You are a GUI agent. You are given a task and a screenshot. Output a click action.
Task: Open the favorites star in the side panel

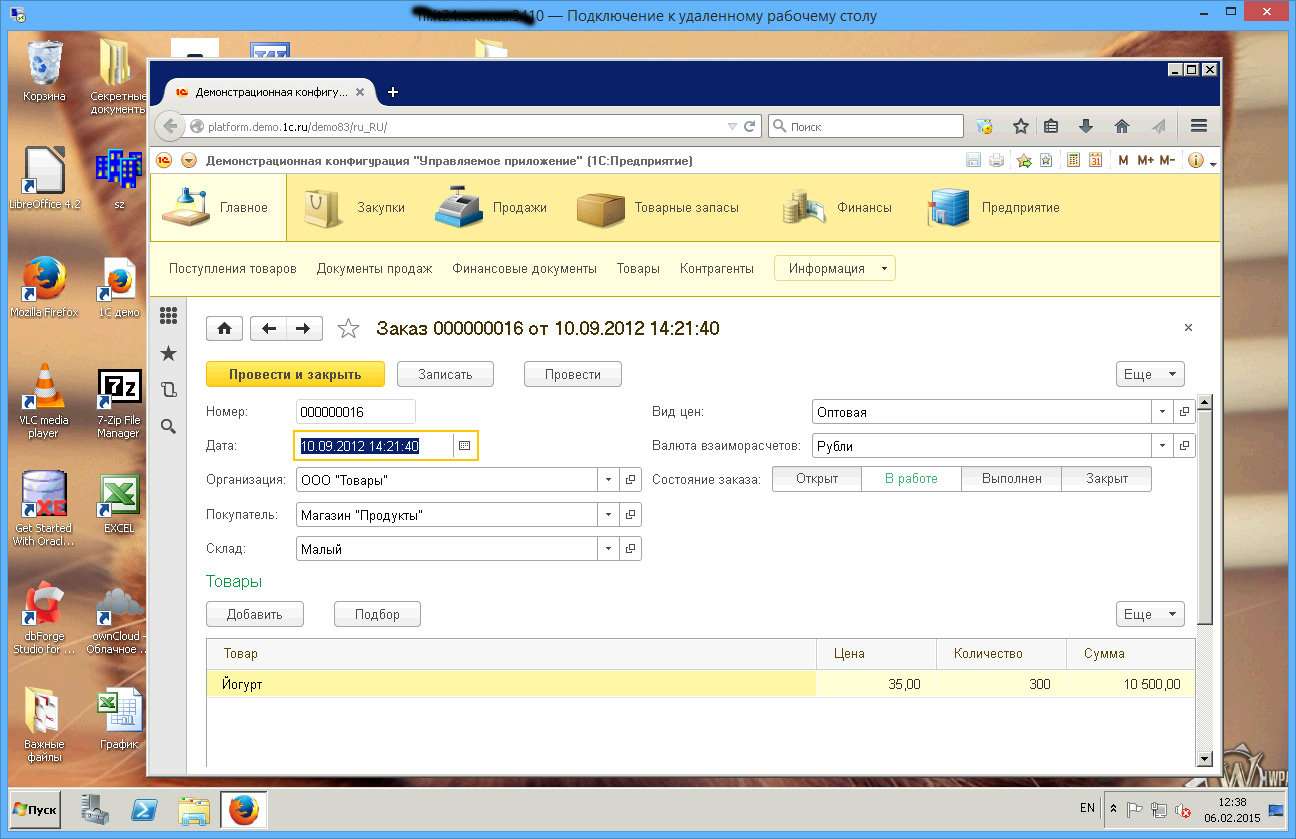[x=168, y=353]
